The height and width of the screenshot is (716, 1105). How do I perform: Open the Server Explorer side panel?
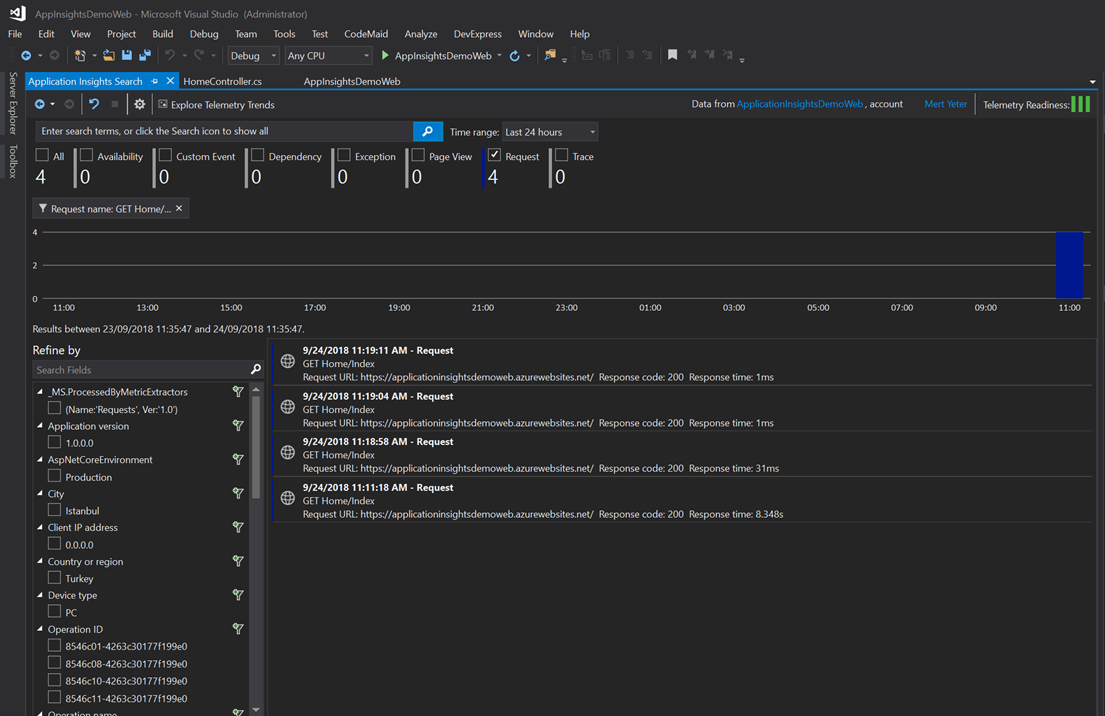point(13,103)
